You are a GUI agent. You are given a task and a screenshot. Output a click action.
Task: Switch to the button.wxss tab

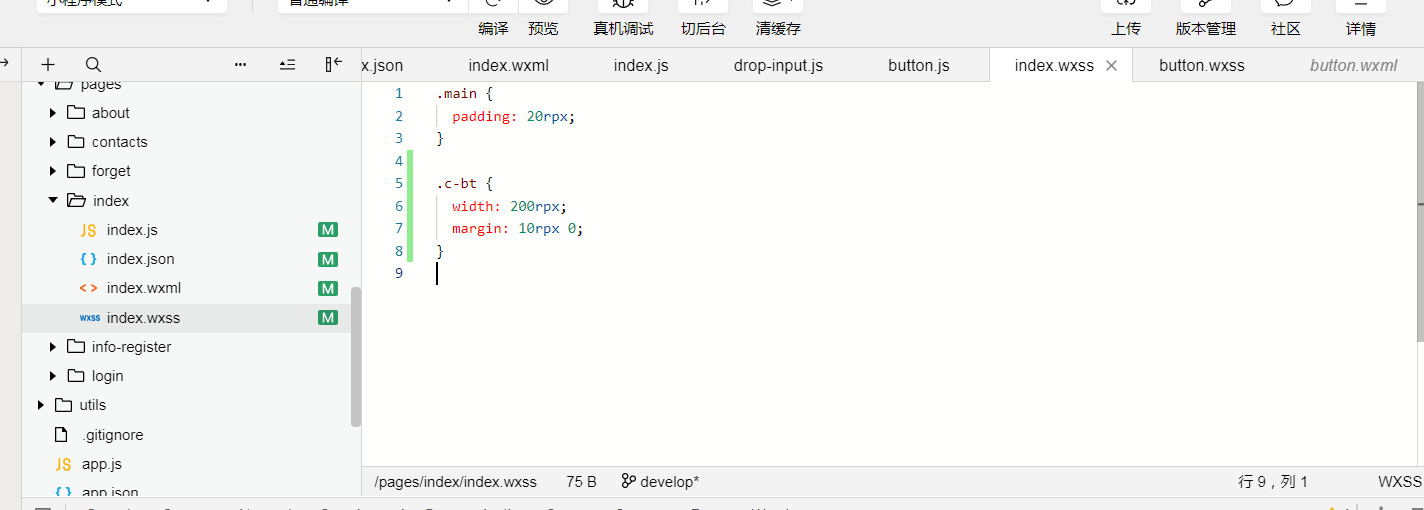pyautogui.click(x=1201, y=66)
